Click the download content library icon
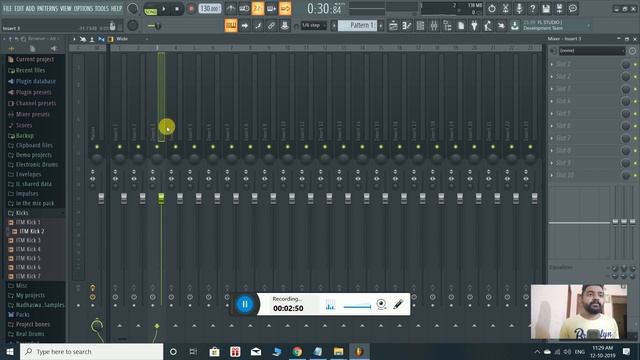Screen dimensions: 640x360 click(x=515, y=26)
